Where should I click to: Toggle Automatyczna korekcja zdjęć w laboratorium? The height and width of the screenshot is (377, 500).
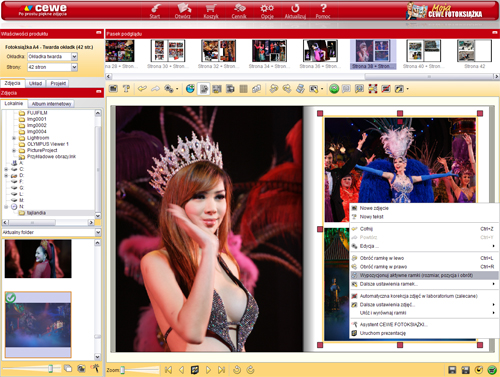[x=424, y=296]
